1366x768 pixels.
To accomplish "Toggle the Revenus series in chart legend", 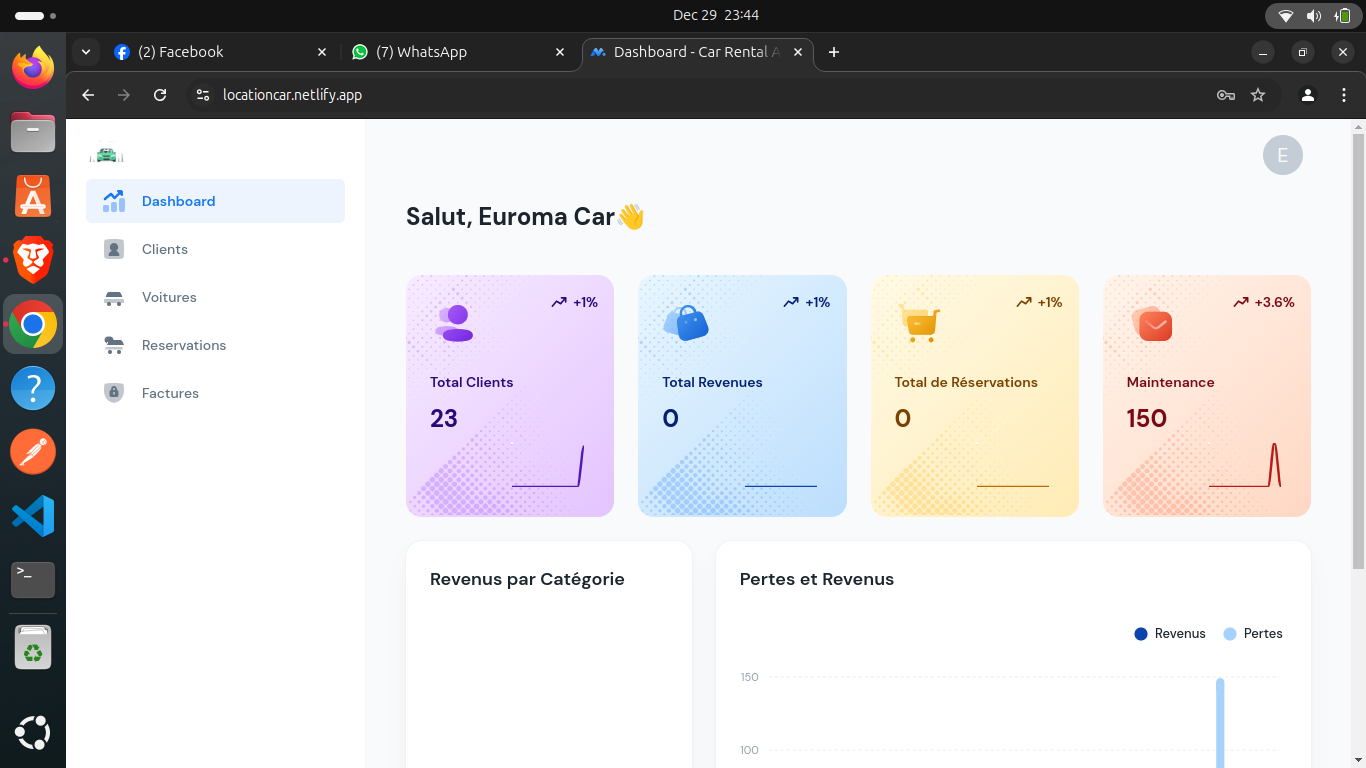I will click(x=1170, y=633).
